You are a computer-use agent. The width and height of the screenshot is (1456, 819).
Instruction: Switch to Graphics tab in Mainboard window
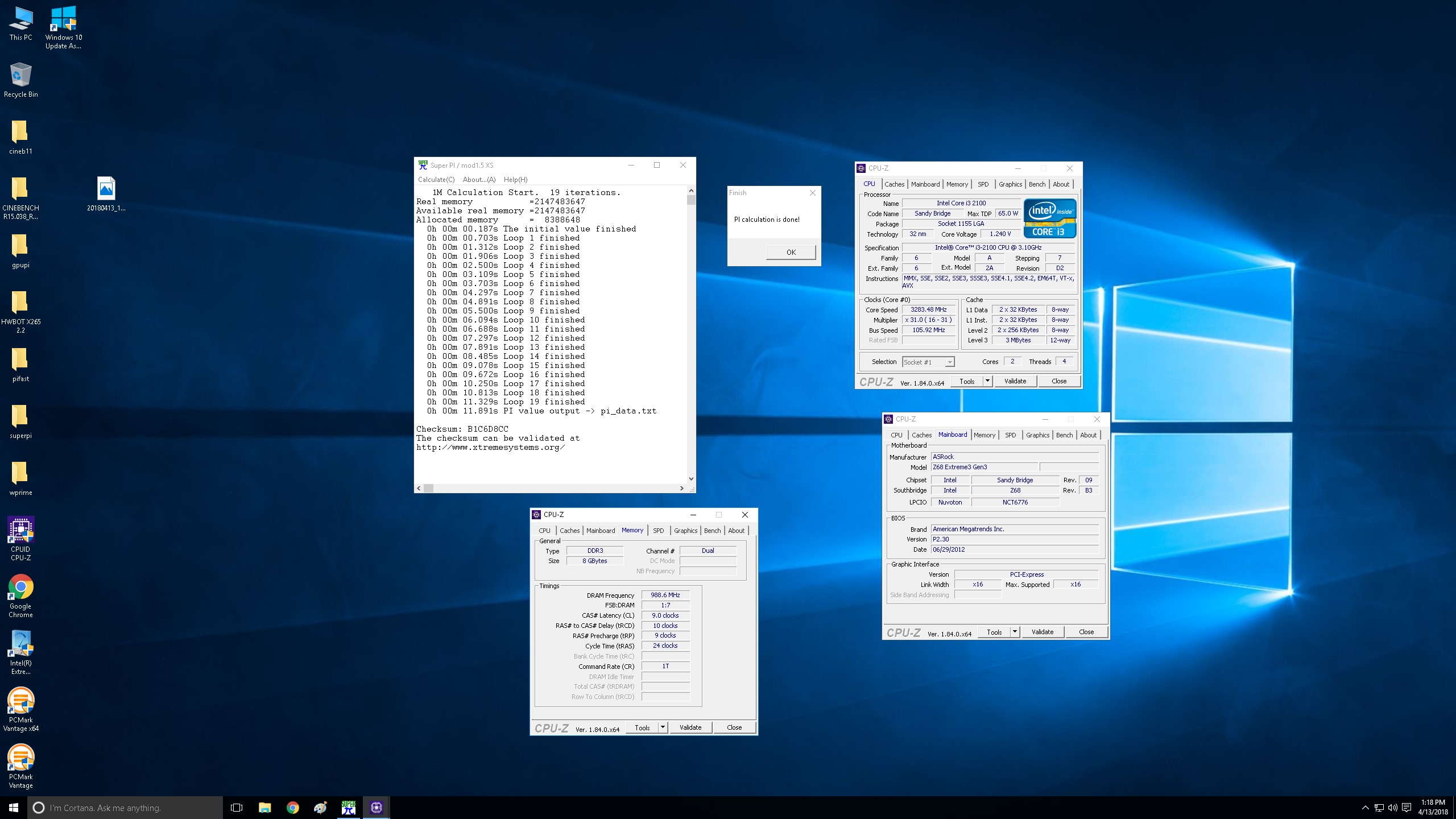click(1037, 435)
